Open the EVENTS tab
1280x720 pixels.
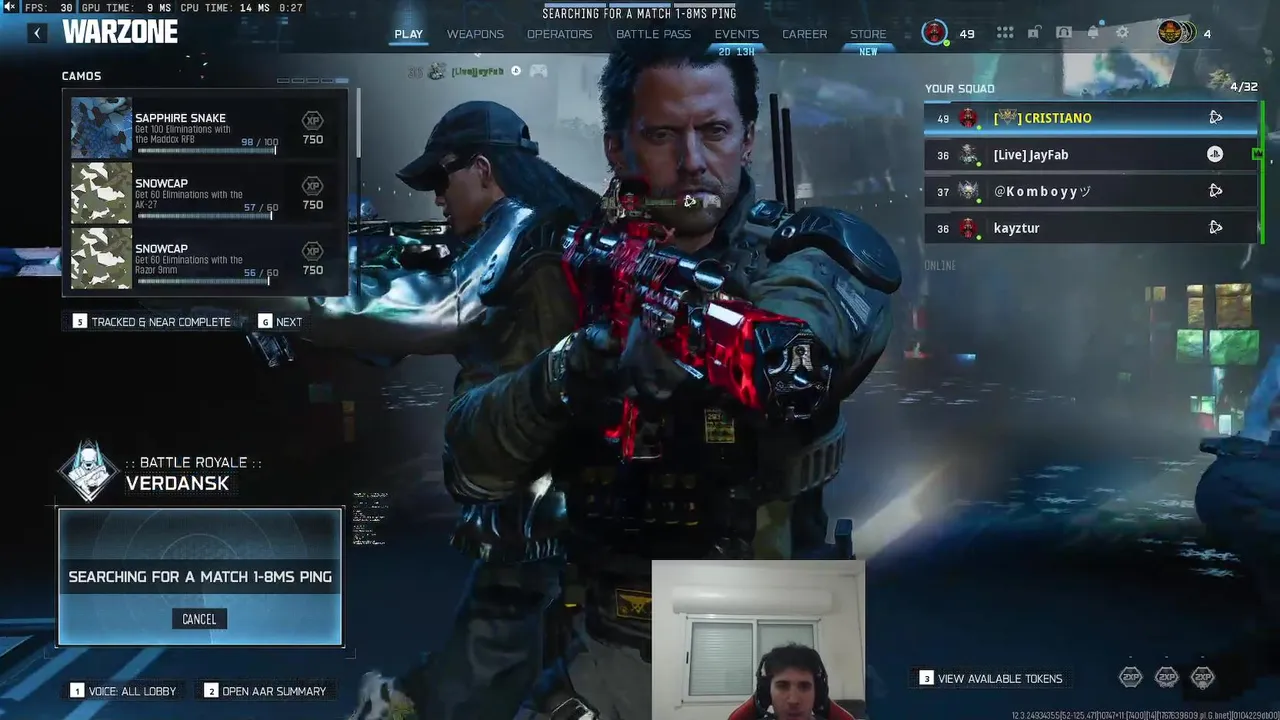736,34
